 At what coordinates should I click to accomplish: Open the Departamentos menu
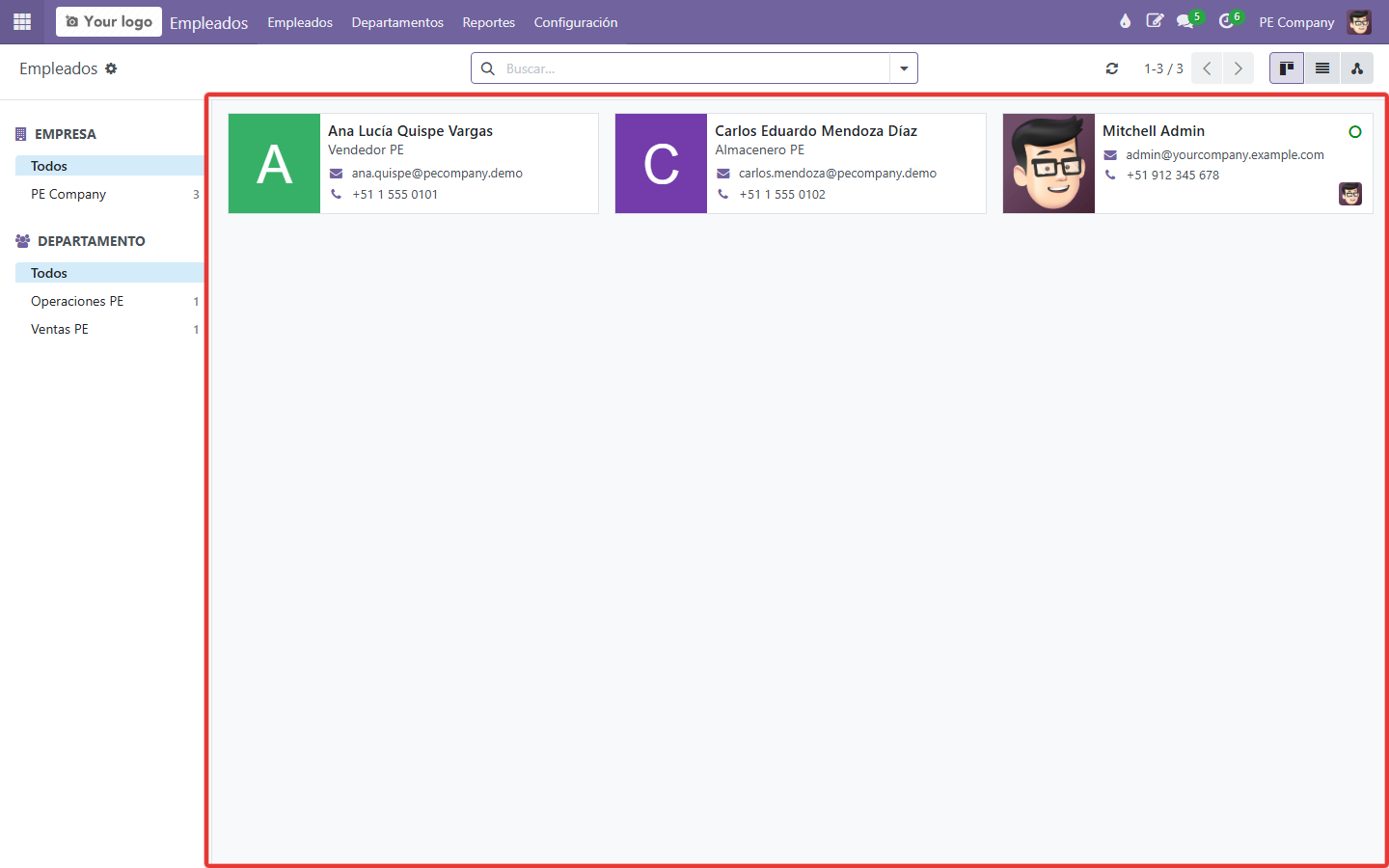click(397, 22)
